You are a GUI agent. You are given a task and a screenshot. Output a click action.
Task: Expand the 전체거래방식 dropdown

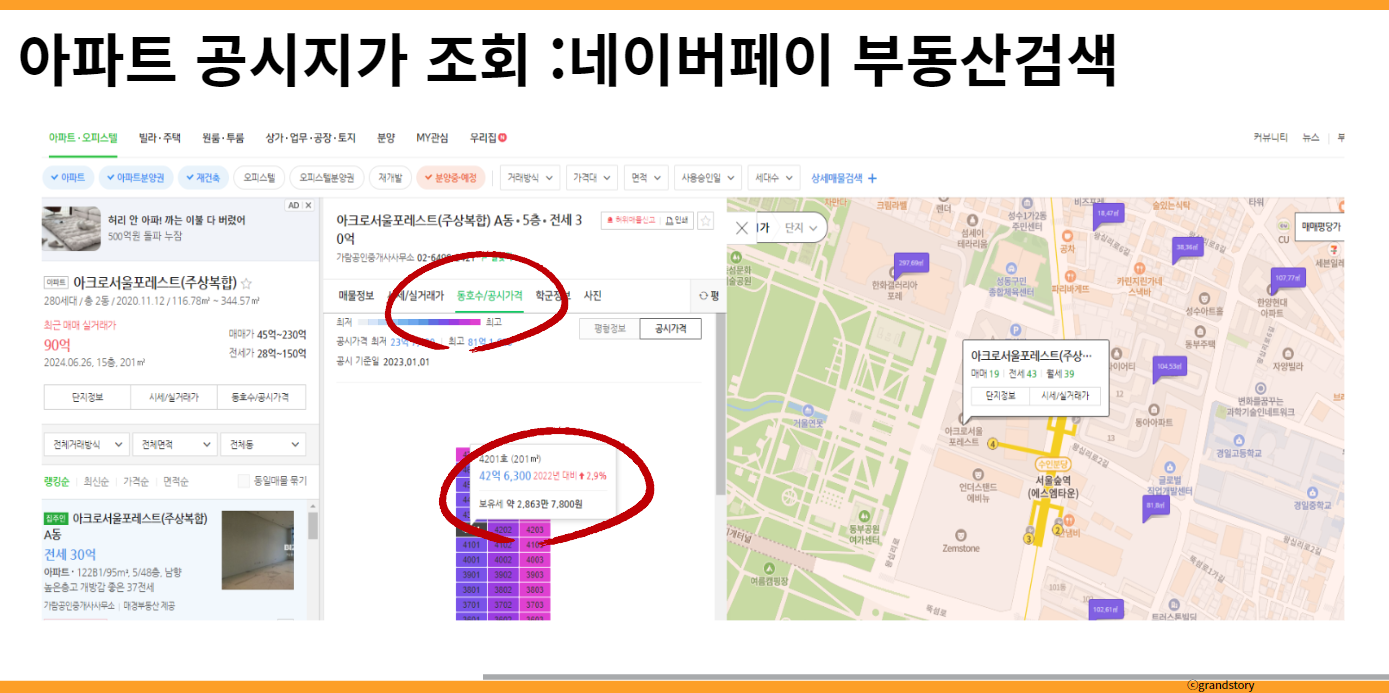point(87,444)
